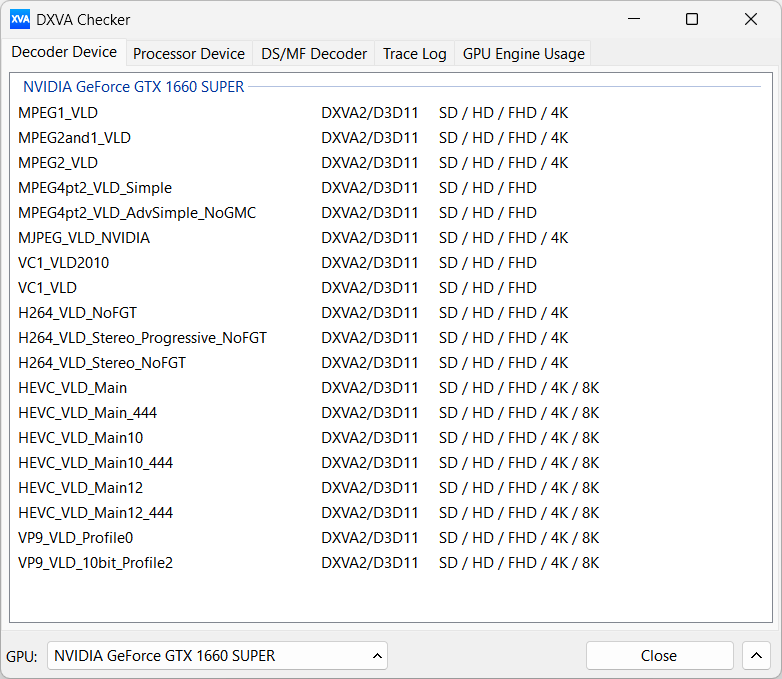Image resolution: width=782 pixels, height=679 pixels.
Task: Select the MPEG1_VLD row
Action: 391,113
